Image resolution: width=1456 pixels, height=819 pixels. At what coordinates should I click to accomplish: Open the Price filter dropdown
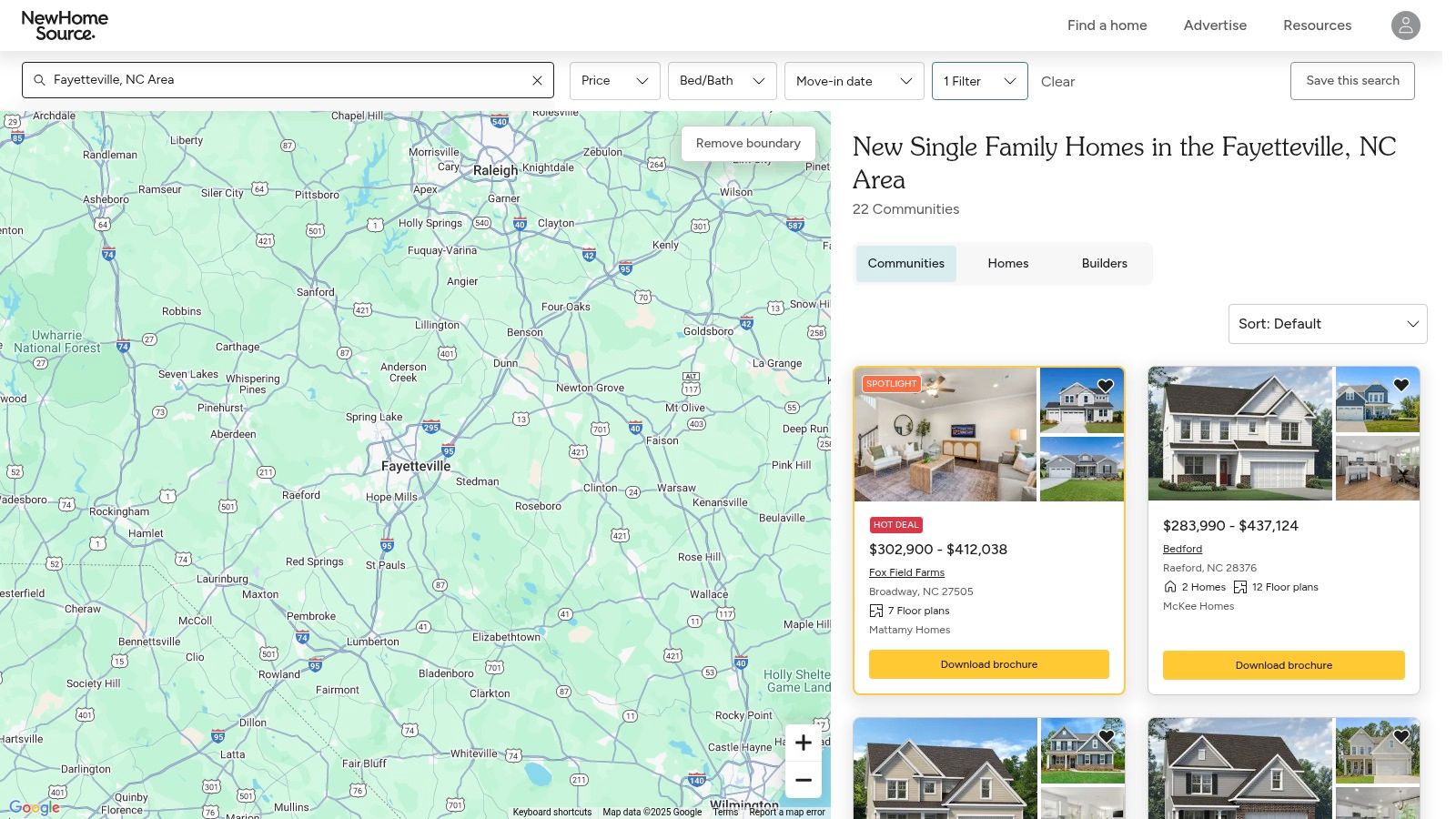click(614, 81)
